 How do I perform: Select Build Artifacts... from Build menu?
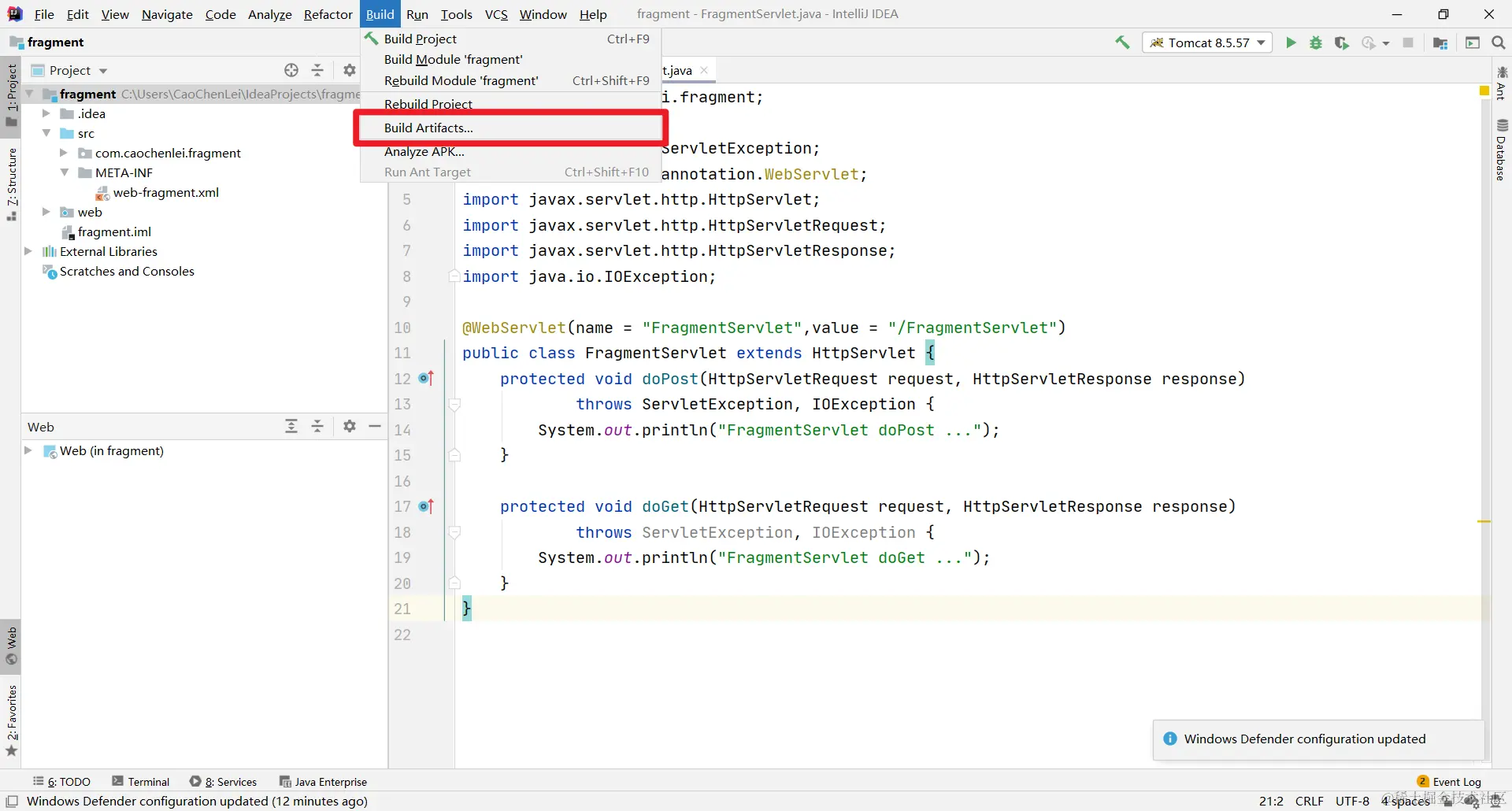[510, 128]
